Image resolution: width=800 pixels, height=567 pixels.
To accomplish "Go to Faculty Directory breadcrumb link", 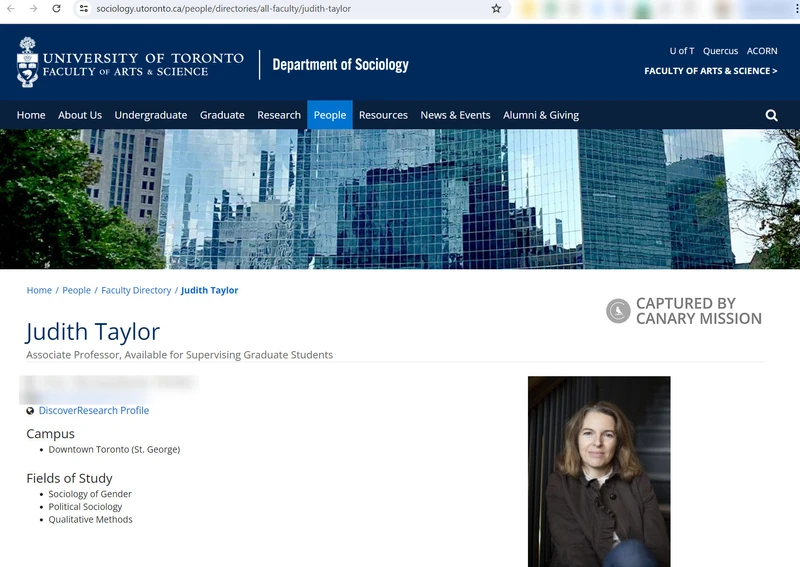I will [x=136, y=290].
